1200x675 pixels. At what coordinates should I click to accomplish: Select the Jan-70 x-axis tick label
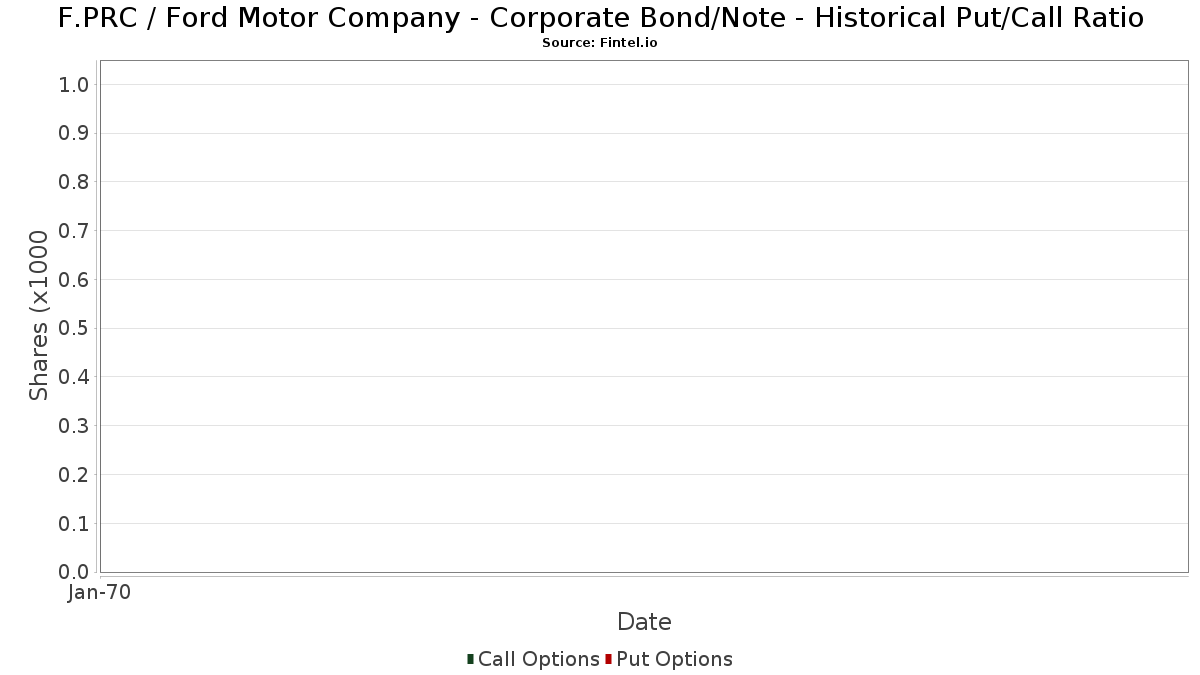(100, 593)
